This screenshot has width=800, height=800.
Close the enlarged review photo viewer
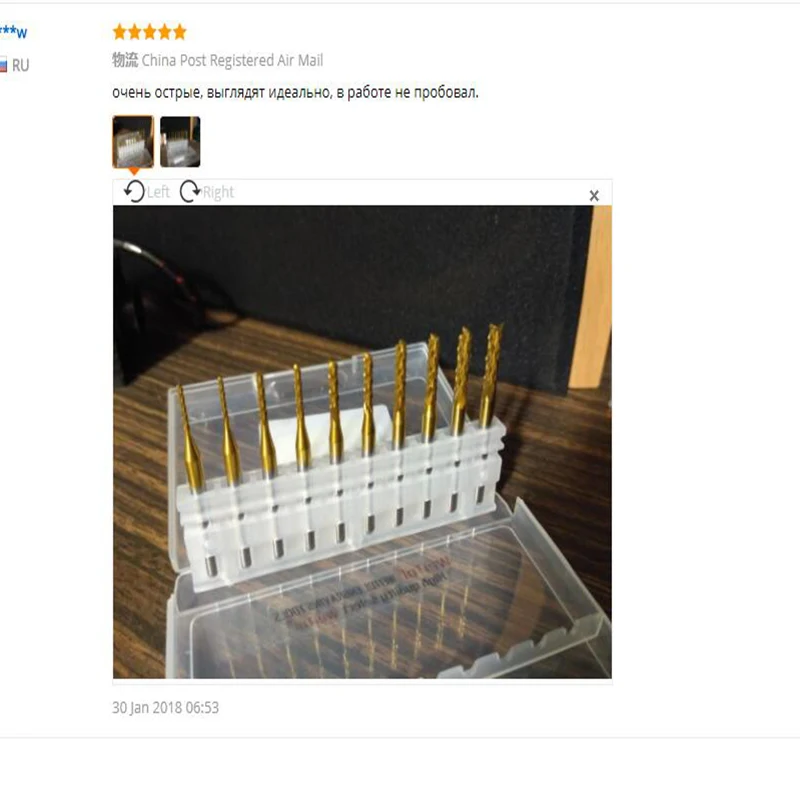click(x=594, y=195)
